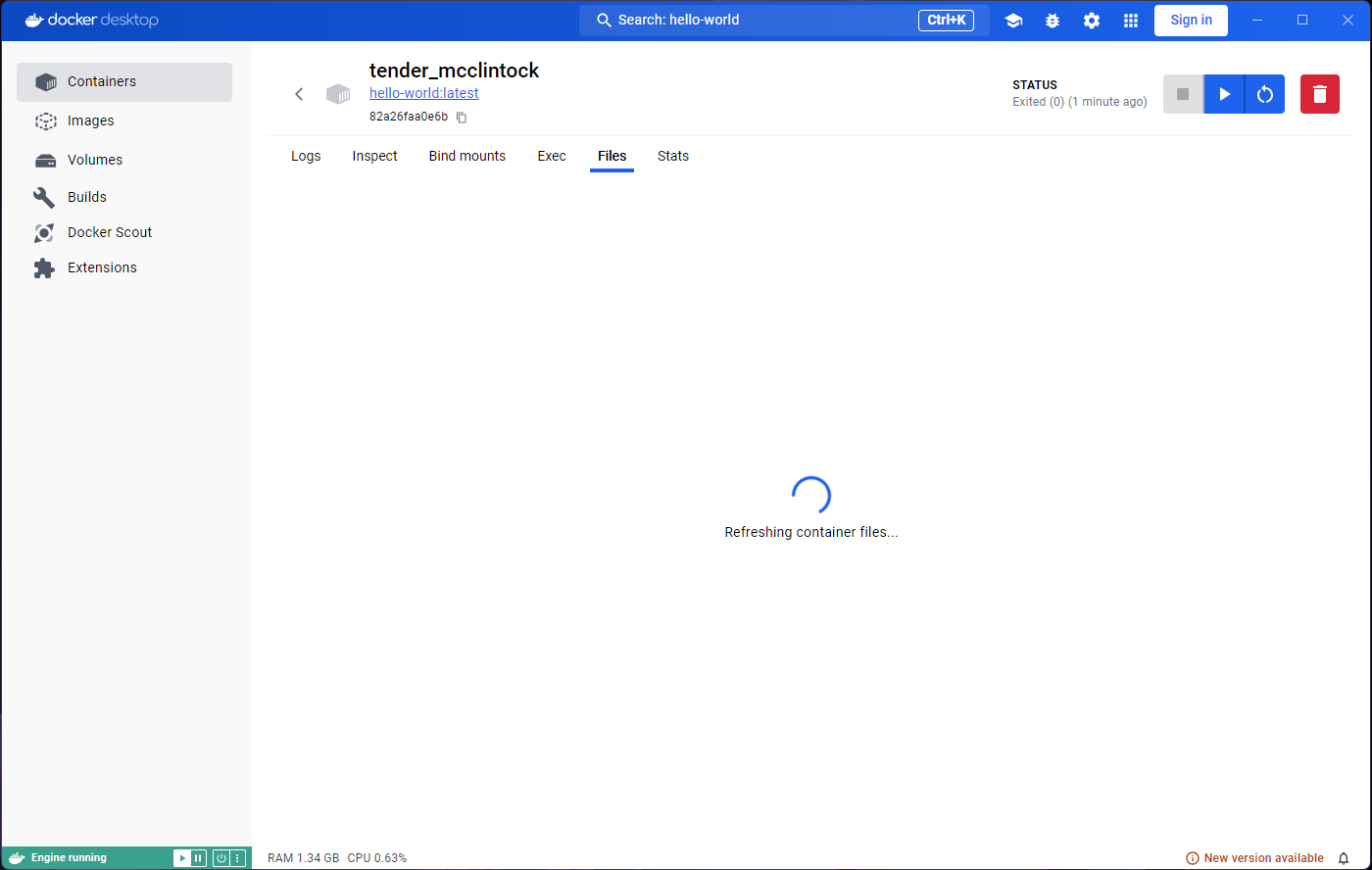Open the Exec tab
1372x870 pixels.
[x=552, y=156]
